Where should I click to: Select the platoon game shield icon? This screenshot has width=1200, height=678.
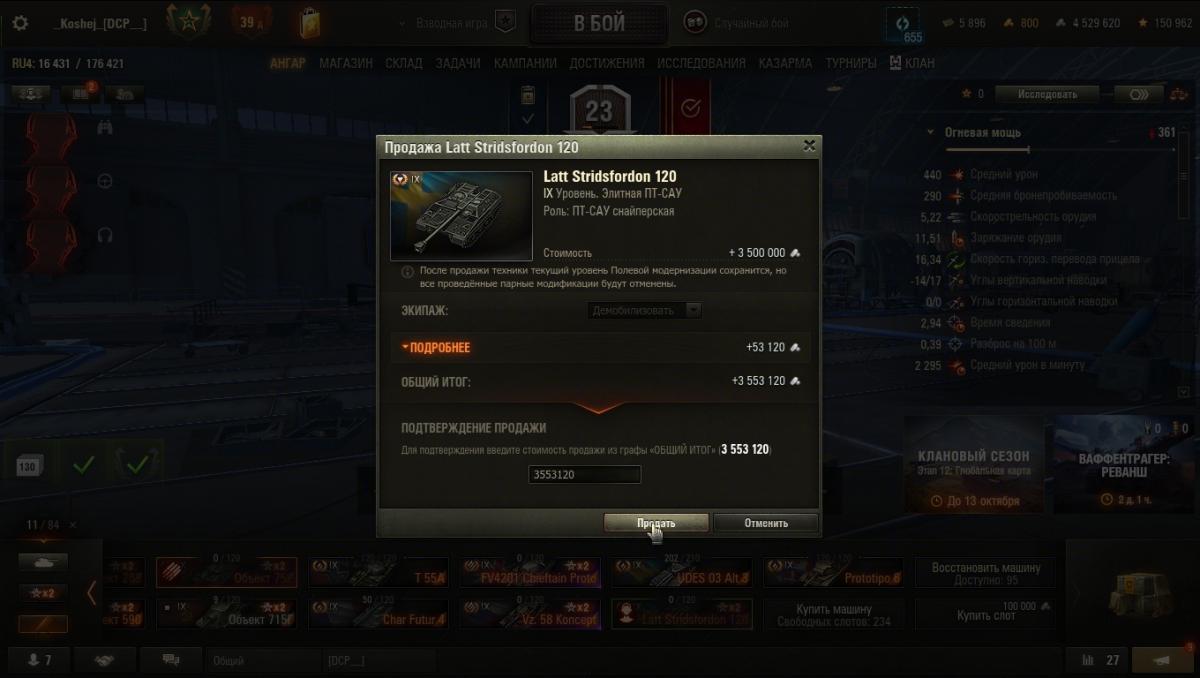507,23
